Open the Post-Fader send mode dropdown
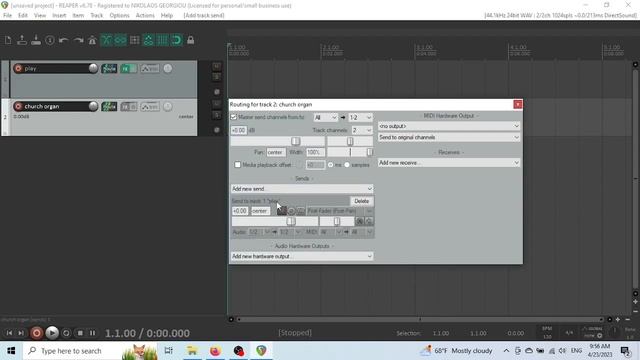Image resolution: width=640 pixels, height=360 pixels. [340, 211]
